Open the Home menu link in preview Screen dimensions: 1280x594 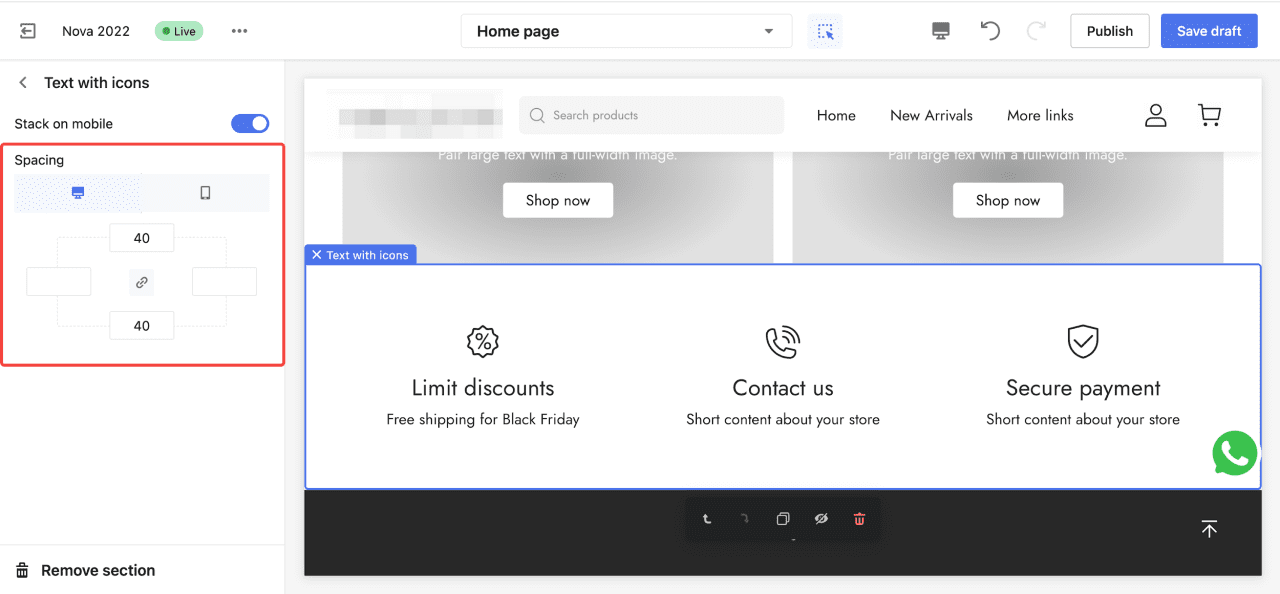coord(836,115)
